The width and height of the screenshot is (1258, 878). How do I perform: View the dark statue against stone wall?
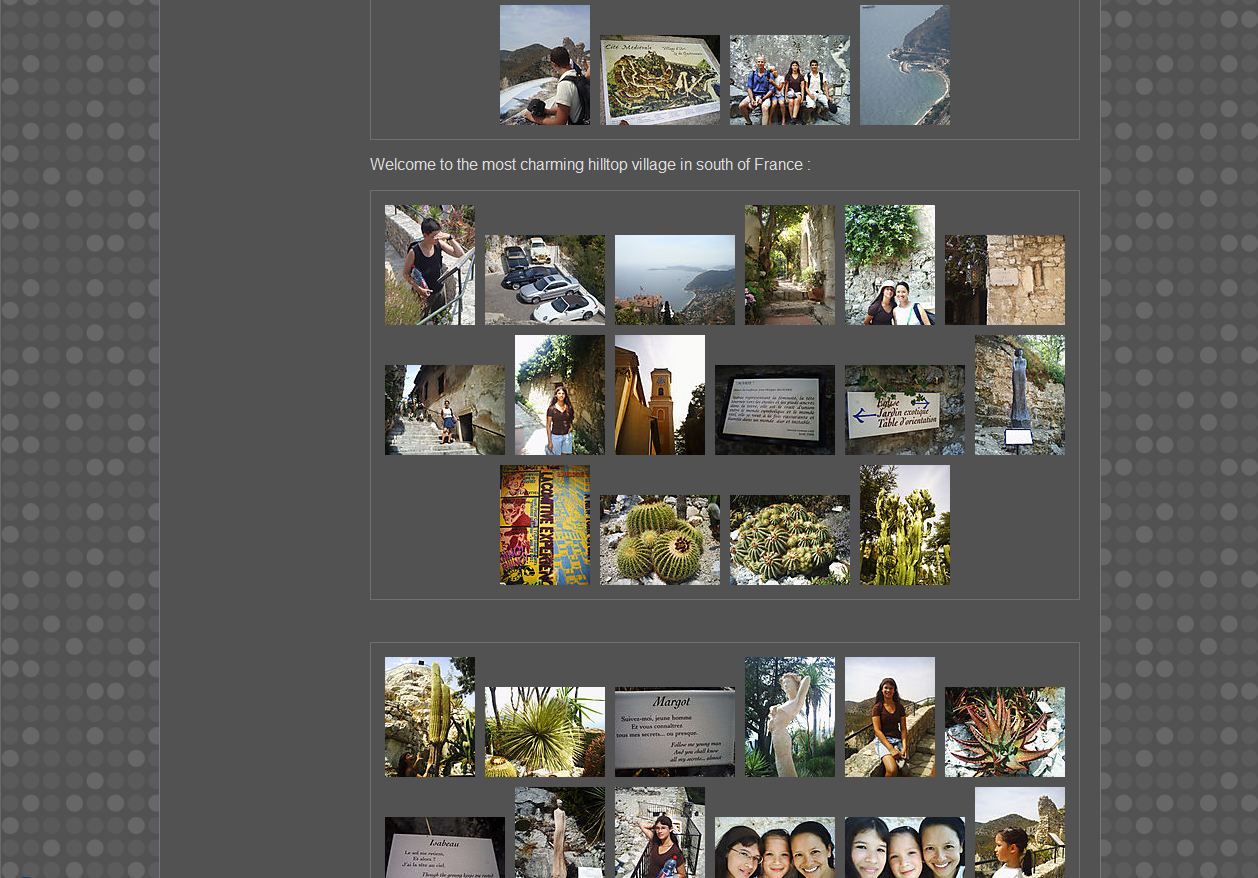click(x=1019, y=395)
